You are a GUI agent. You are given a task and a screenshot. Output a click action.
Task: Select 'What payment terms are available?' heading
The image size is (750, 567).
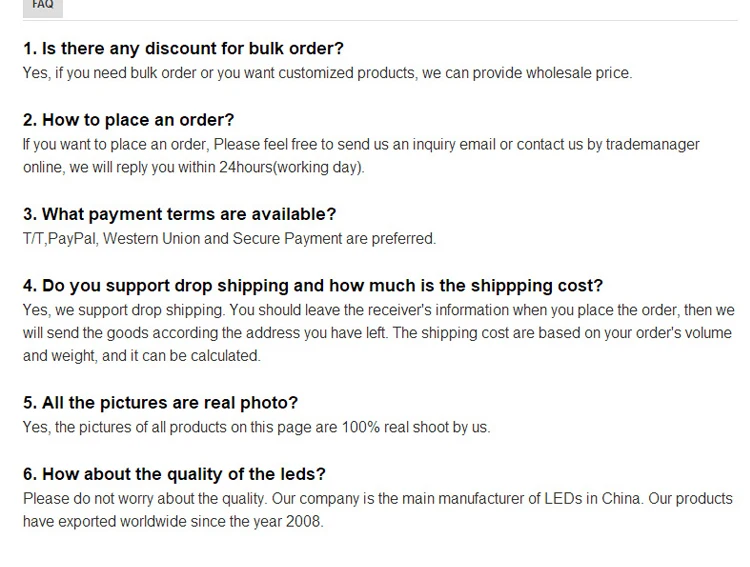coord(179,214)
